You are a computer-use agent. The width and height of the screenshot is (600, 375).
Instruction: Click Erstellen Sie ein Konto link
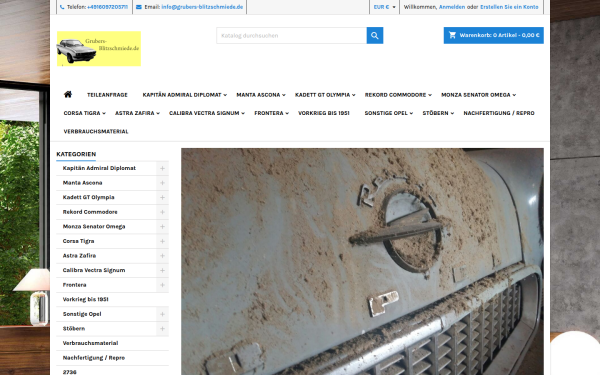509,7
